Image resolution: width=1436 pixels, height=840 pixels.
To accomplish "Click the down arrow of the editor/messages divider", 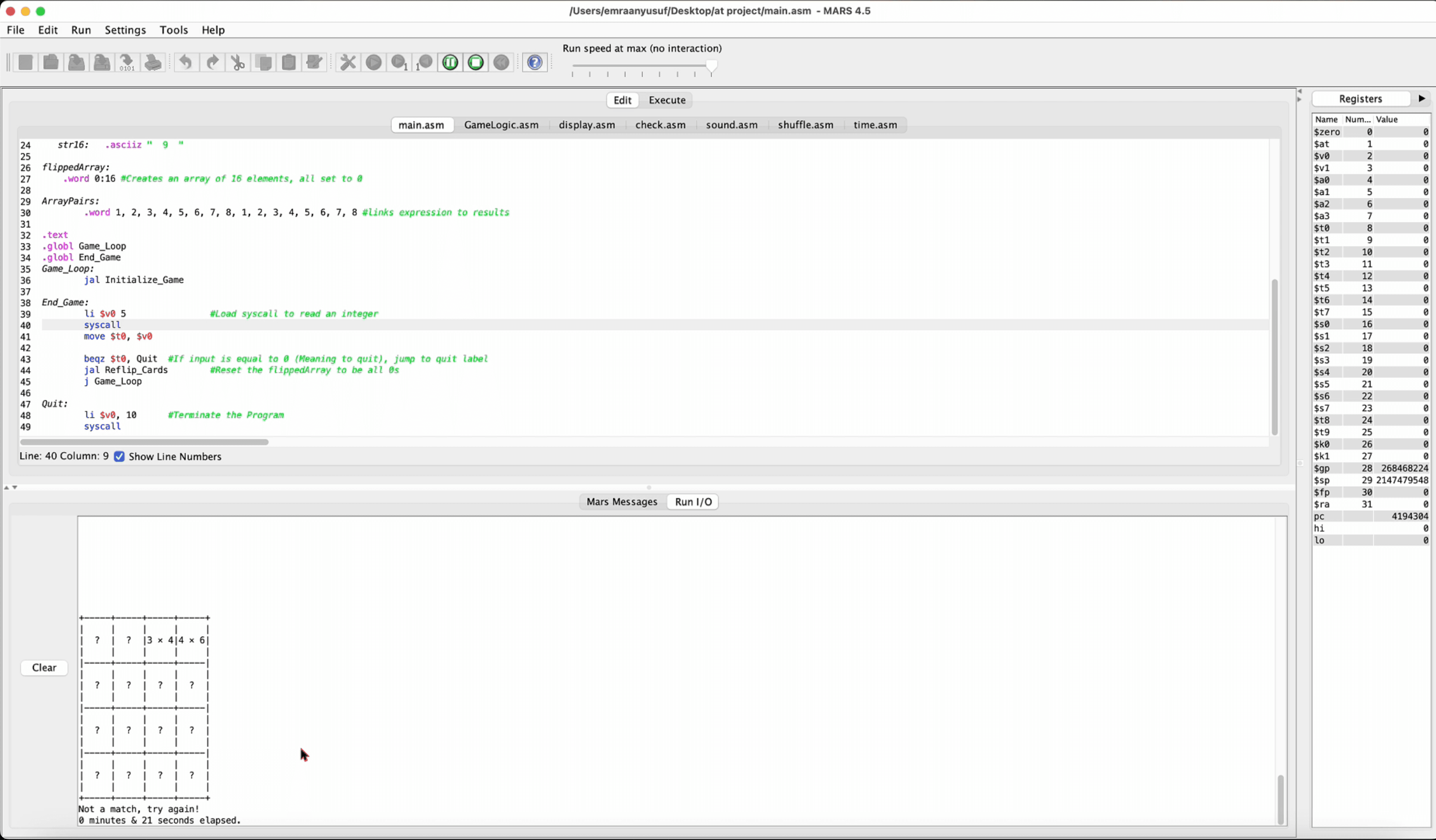I will pos(15,487).
